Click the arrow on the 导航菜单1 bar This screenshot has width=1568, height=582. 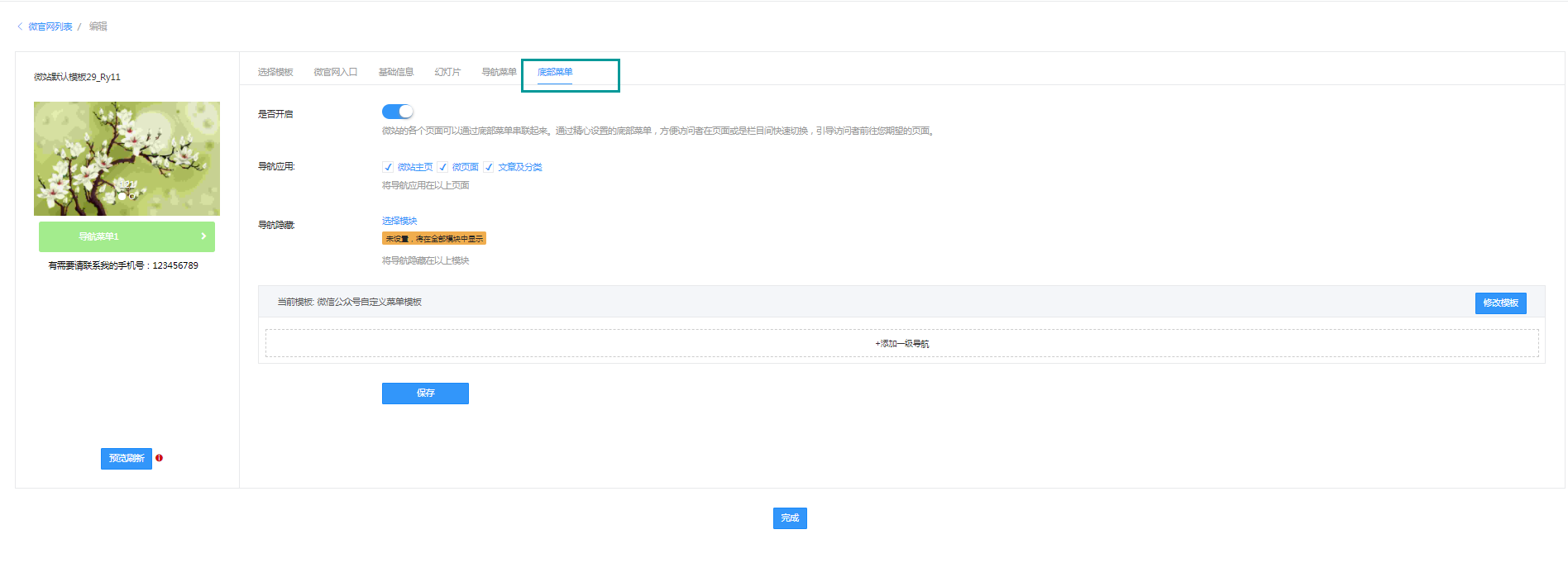[203, 236]
